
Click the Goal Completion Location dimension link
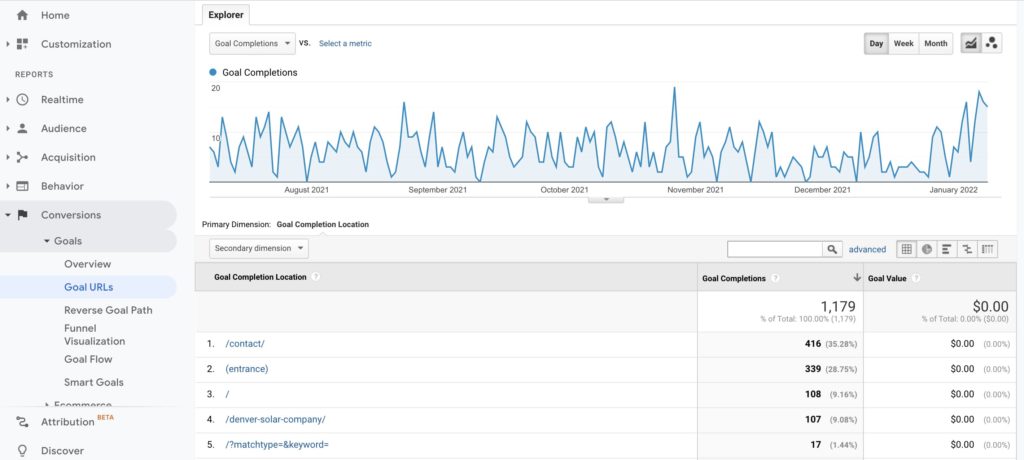coord(323,224)
